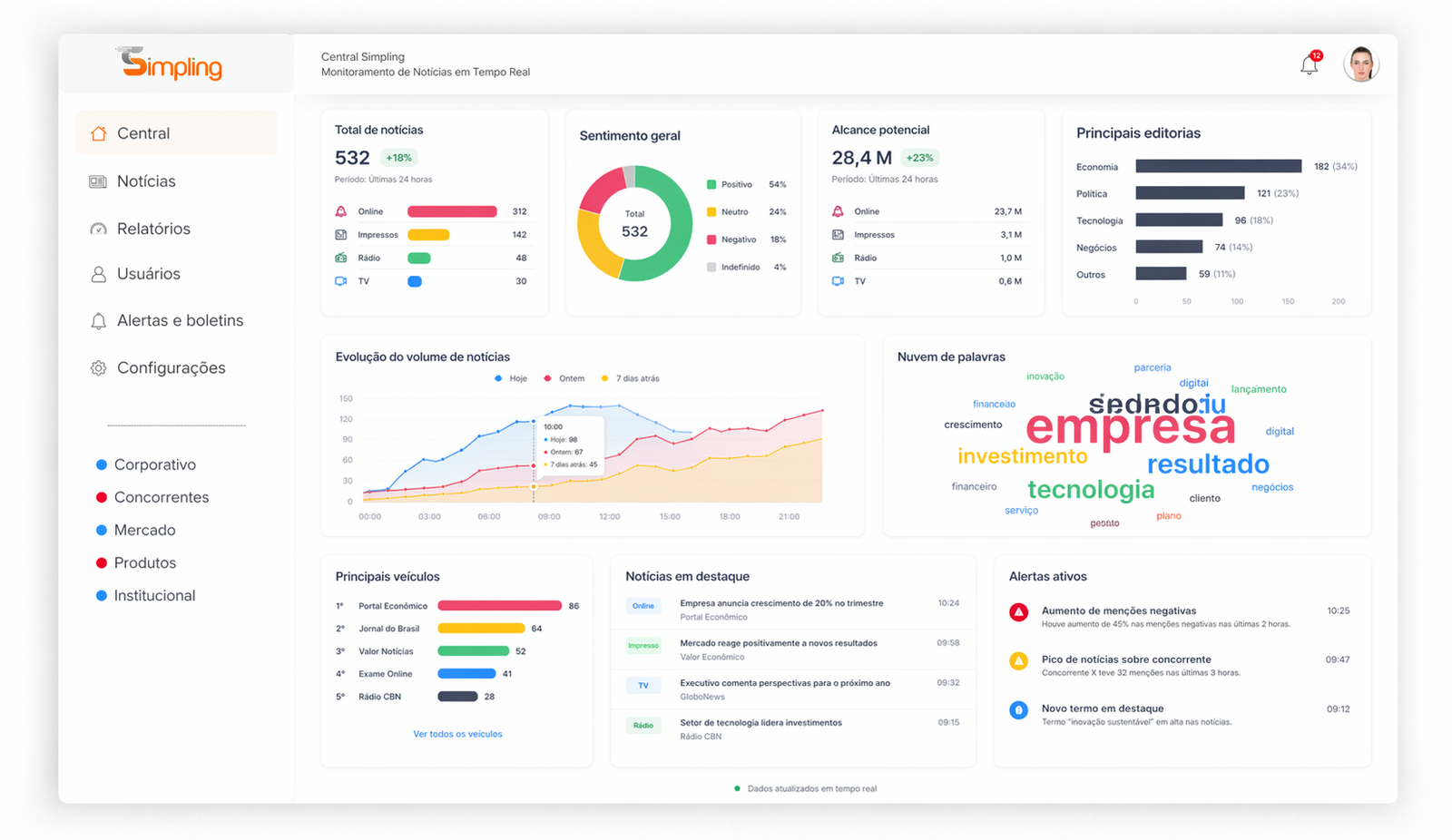
Task: Click the Central home icon
Action: [x=98, y=133]
